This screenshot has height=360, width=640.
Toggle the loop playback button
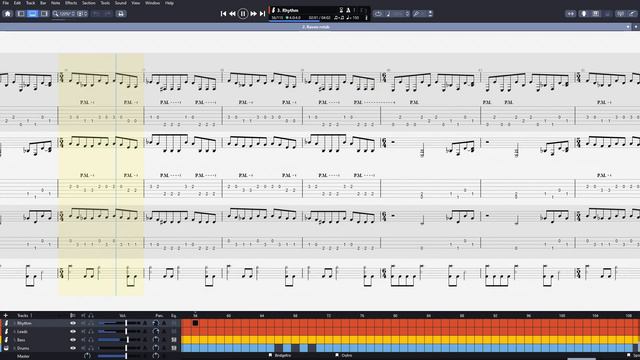click(x=378, y=14)
